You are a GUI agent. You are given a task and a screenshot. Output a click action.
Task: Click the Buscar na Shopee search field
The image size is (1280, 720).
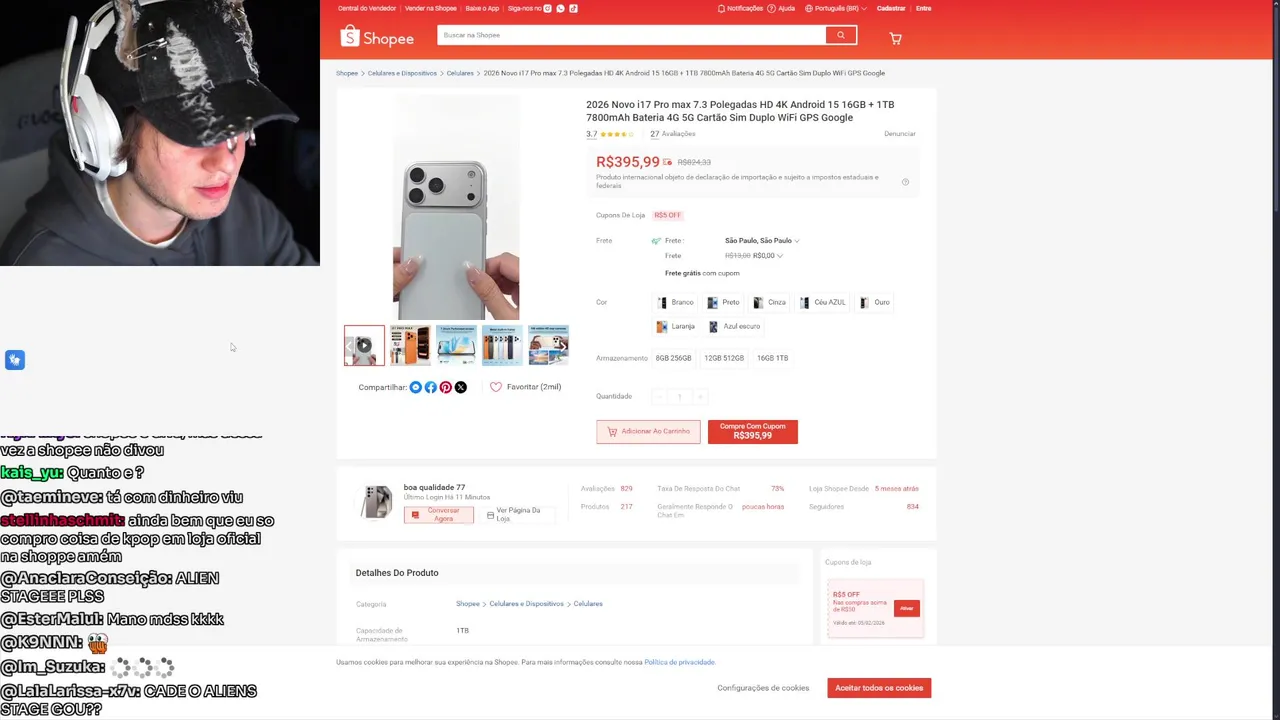coord(631,35)
